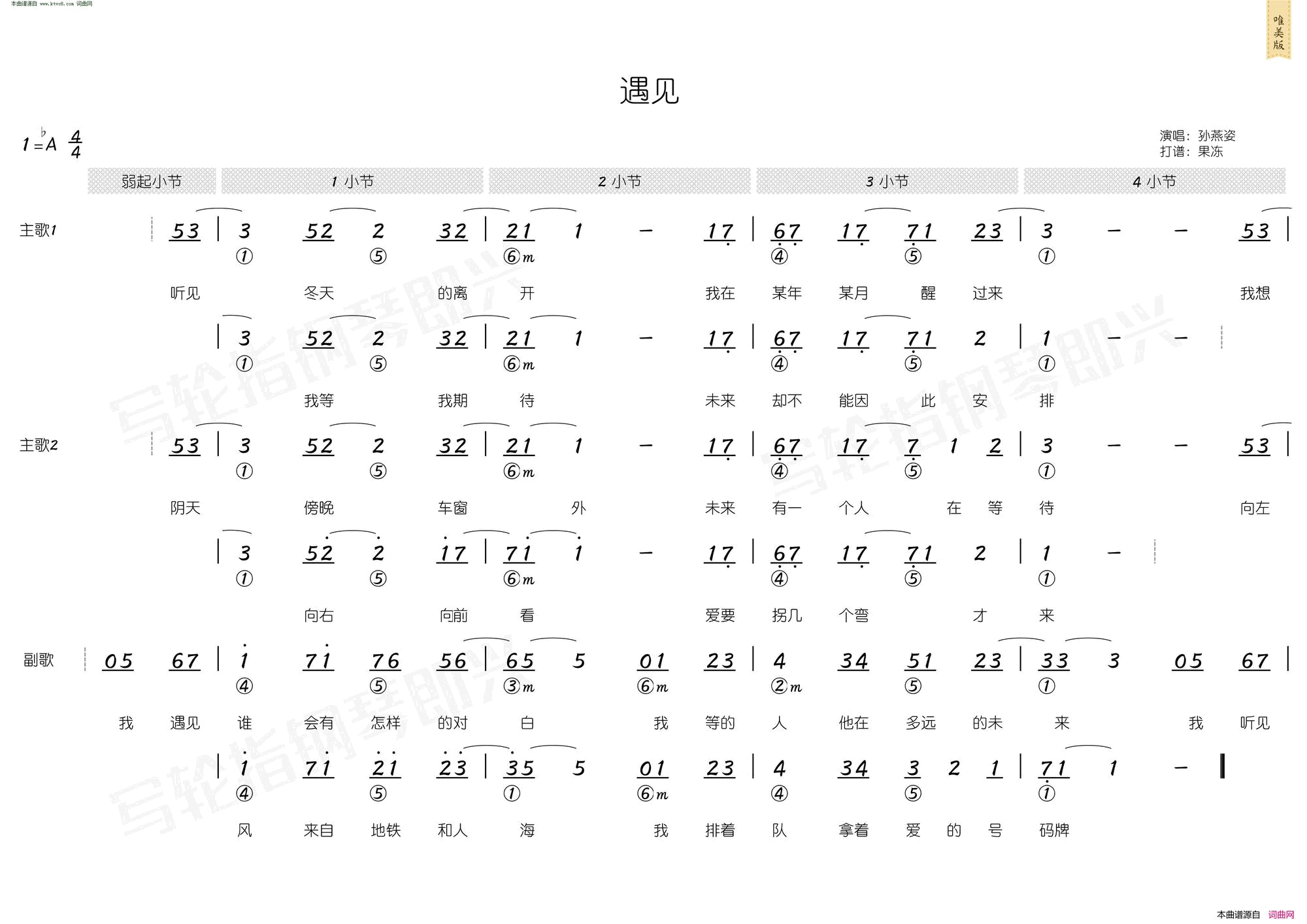
Task: Click the lyric 地铁
Action: [x=386, y=831]
